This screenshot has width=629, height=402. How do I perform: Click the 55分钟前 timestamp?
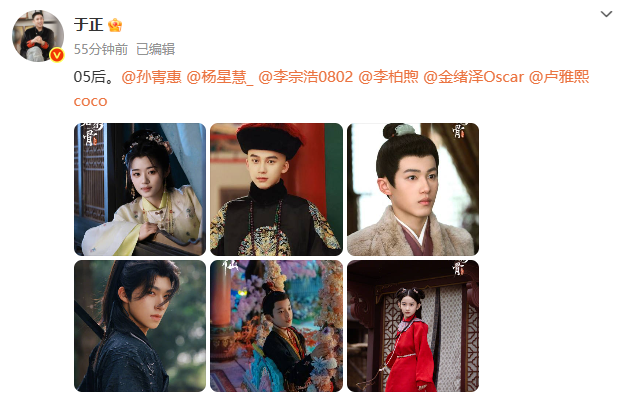click(101, 49)
